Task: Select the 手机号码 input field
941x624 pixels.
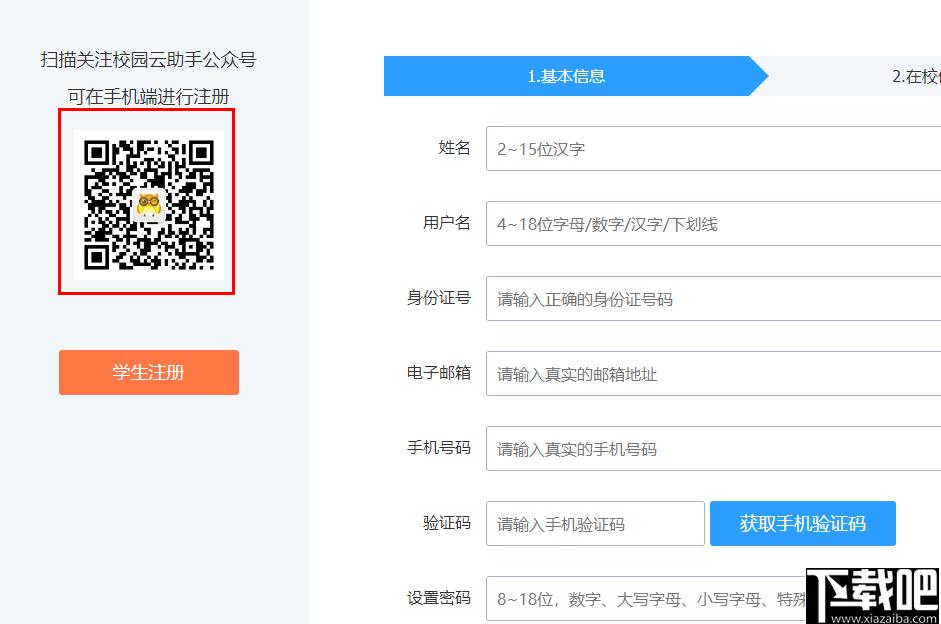Action: point(714,448)
